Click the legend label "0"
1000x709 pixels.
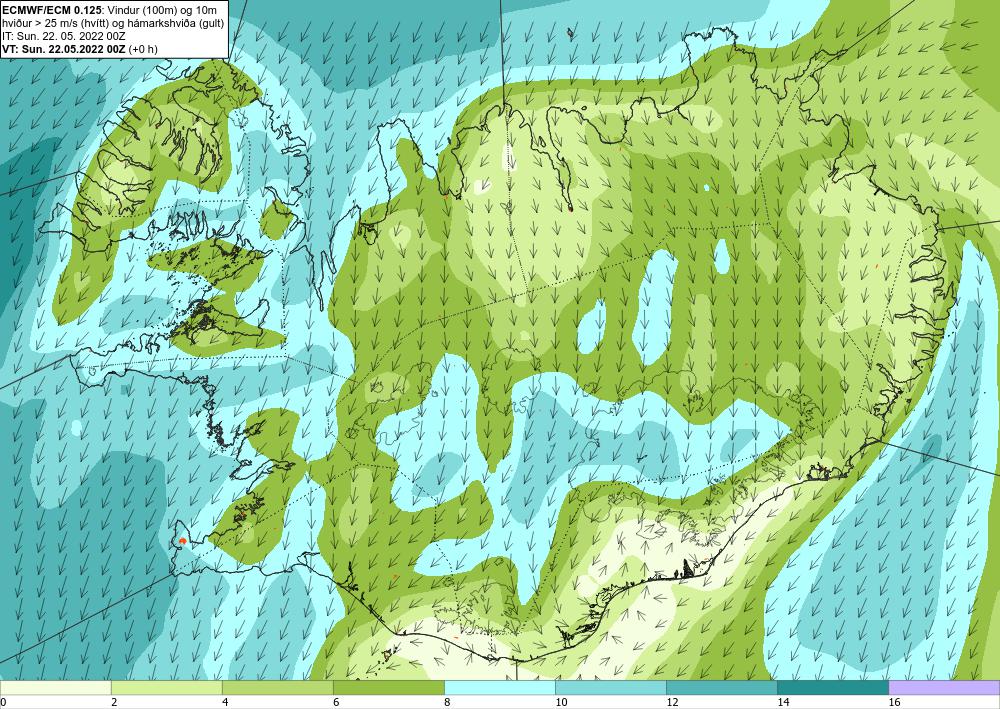3,703
